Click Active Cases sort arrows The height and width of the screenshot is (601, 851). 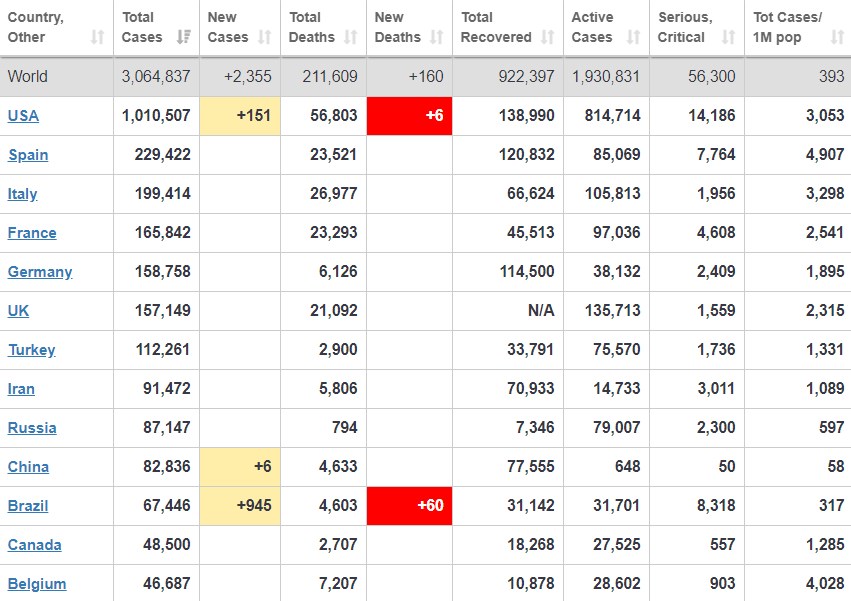pos(633,37)
